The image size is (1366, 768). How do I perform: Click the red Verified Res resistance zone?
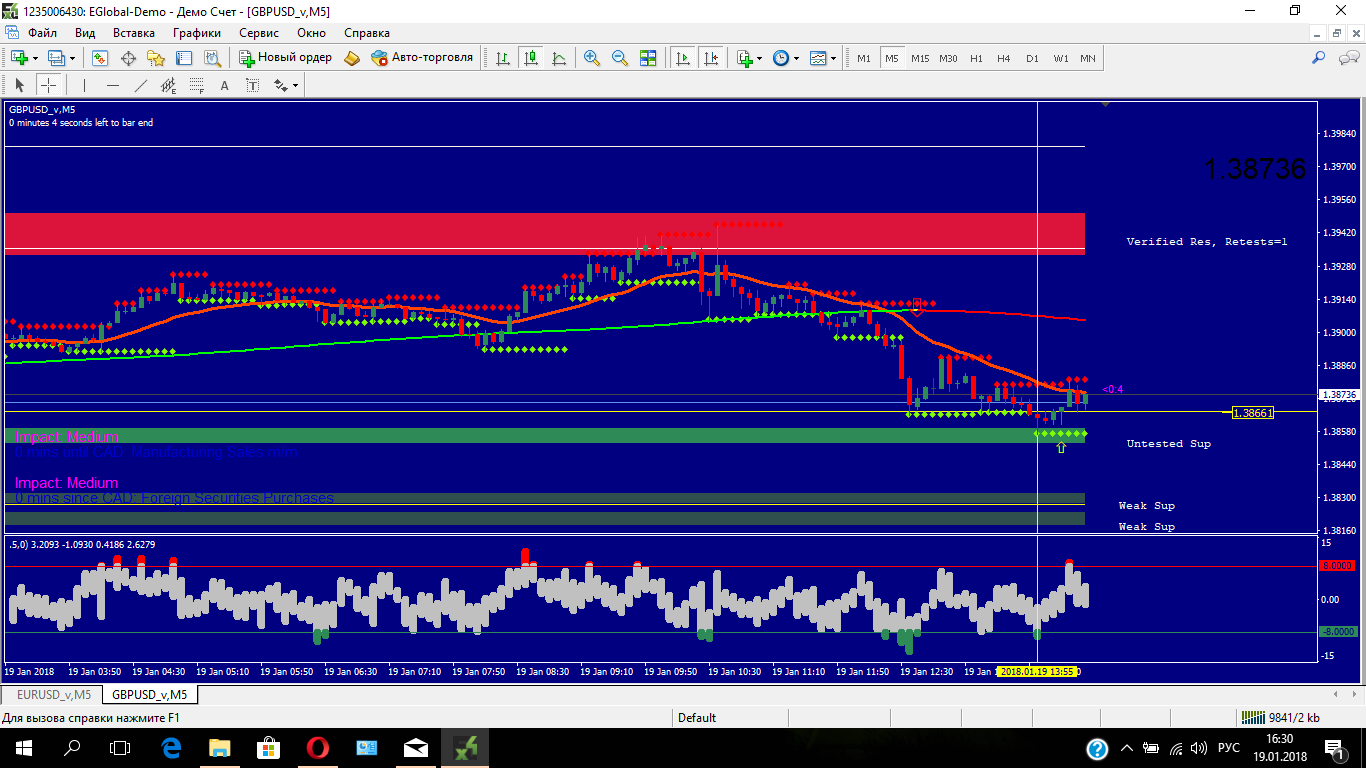click(x=544, y=233)
